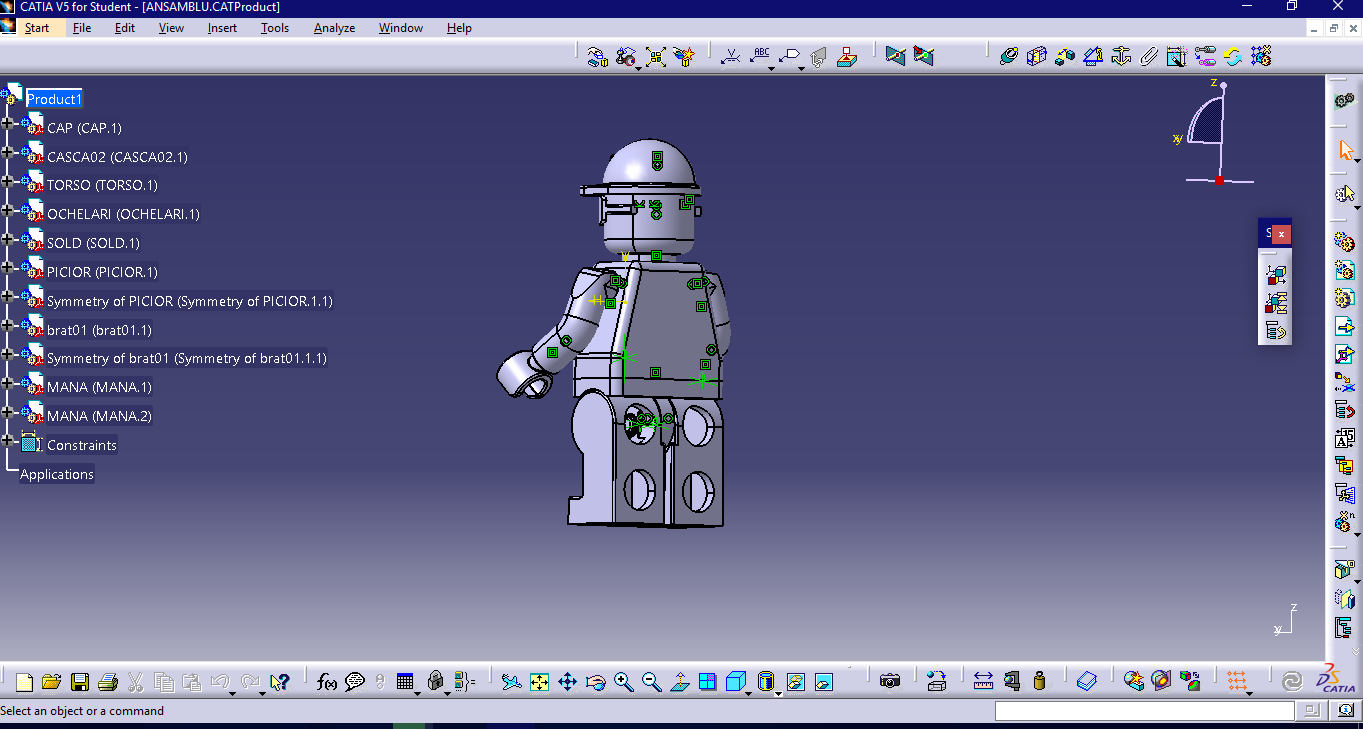Image resolution: width=1363 pixels, height=729 pixels.
Task: Select the Rotate view tool
Action: (595, 682)
